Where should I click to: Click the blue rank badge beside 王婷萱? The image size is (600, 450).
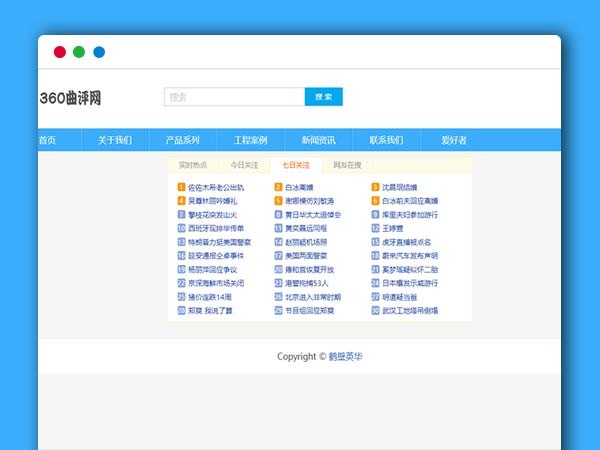point(375,228)
